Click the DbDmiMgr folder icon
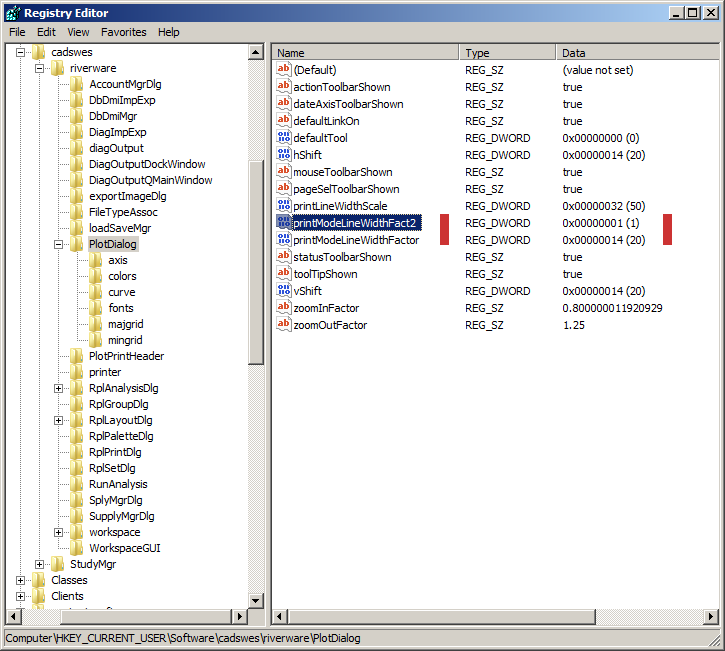The height and width of the screenshot is (651, 725). pyautogui.click(x=77, y=116)
